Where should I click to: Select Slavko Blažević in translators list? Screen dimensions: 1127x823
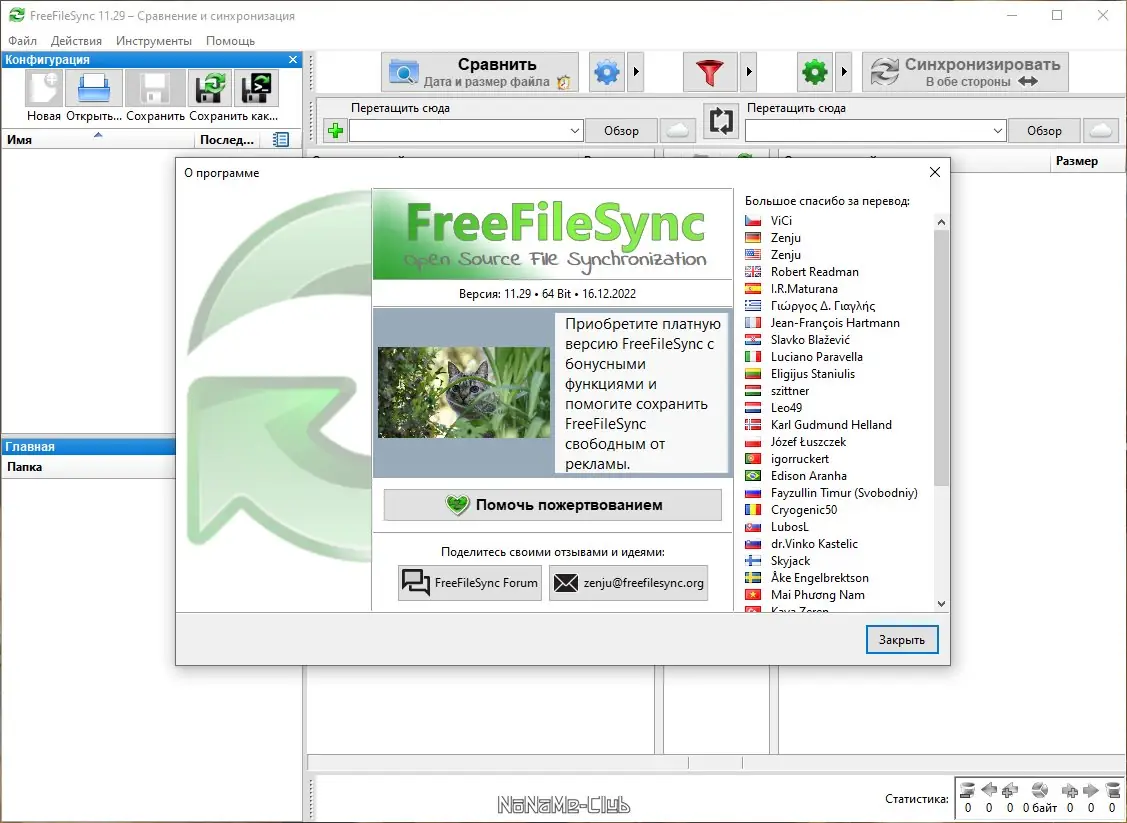810,340
